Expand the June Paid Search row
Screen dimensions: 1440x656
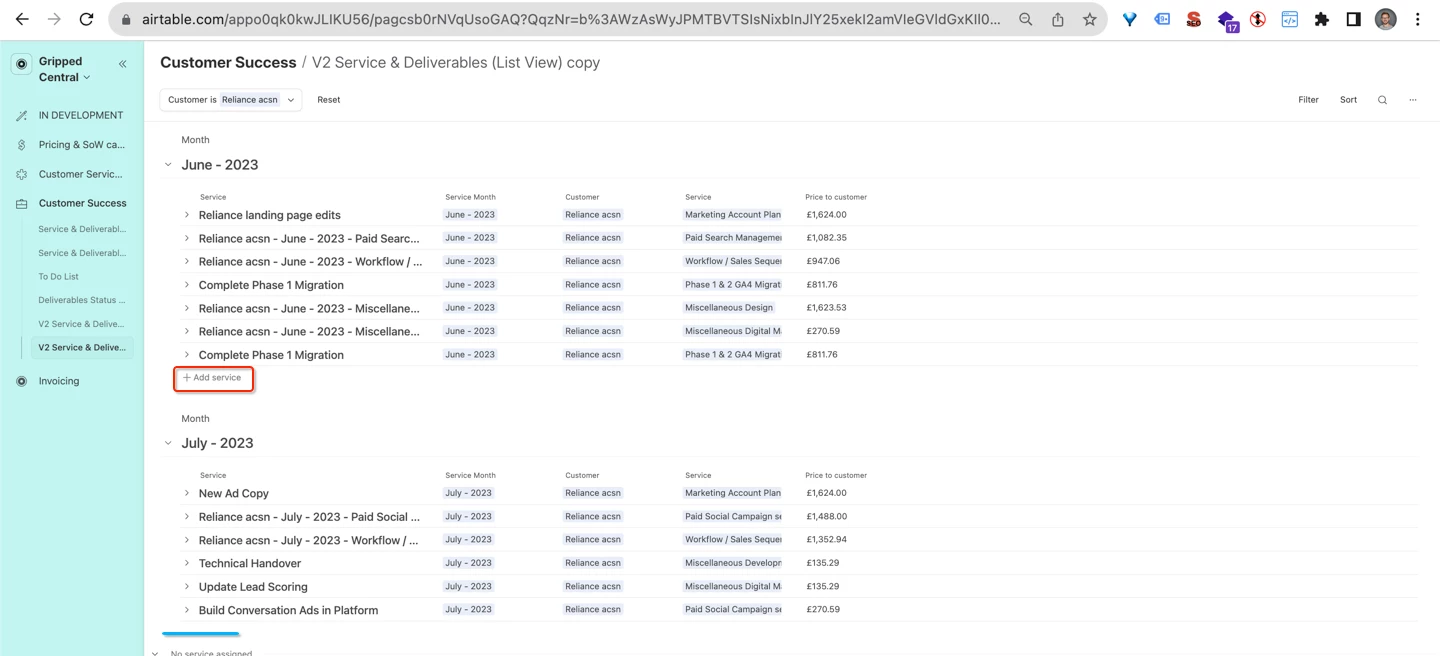pos(187,238)
